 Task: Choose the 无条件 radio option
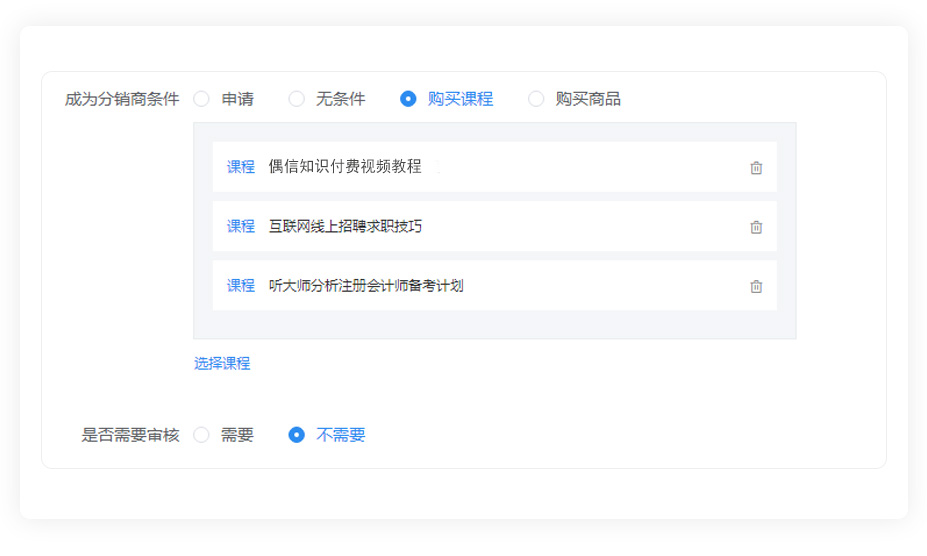pyautogui.click(x=297, y=99)
